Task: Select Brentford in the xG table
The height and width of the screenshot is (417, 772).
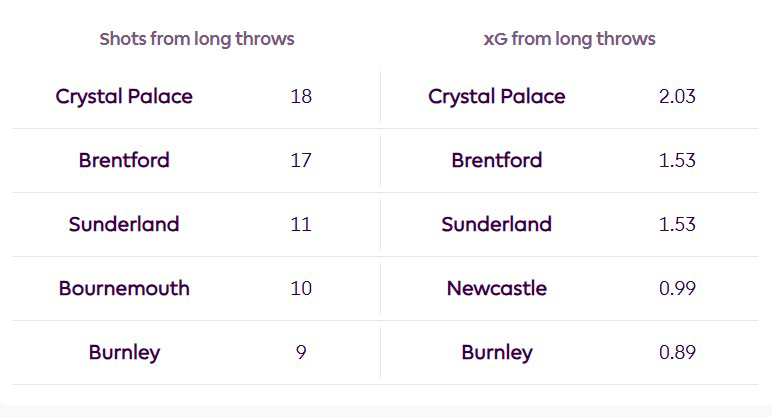Action: (497, 160)
